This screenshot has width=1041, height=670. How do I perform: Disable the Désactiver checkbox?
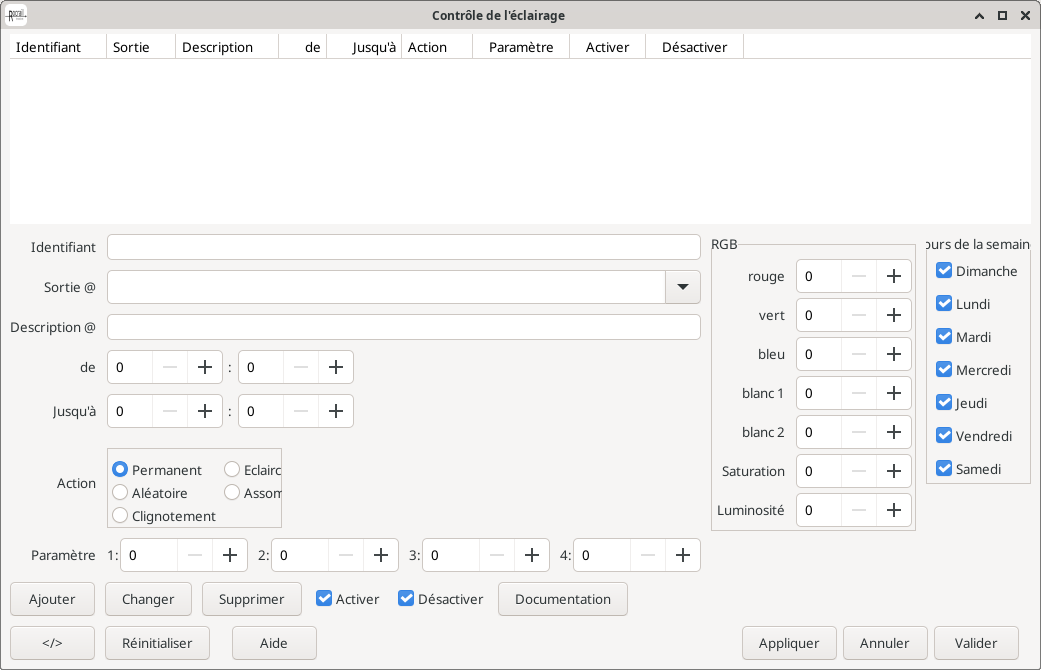click(x=406, y=599)
